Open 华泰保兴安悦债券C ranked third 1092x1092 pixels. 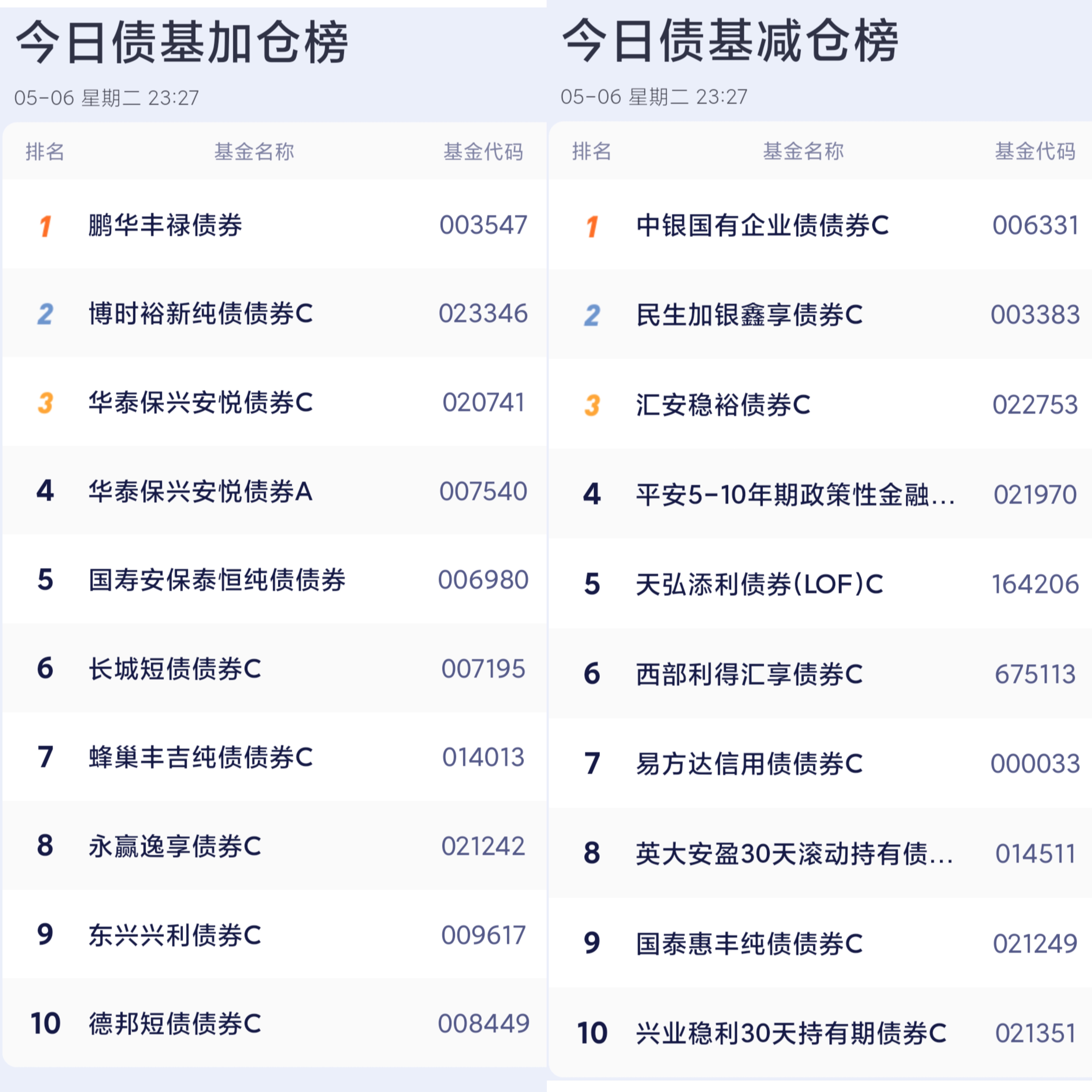pyautogui.click(x=201, y=402)
